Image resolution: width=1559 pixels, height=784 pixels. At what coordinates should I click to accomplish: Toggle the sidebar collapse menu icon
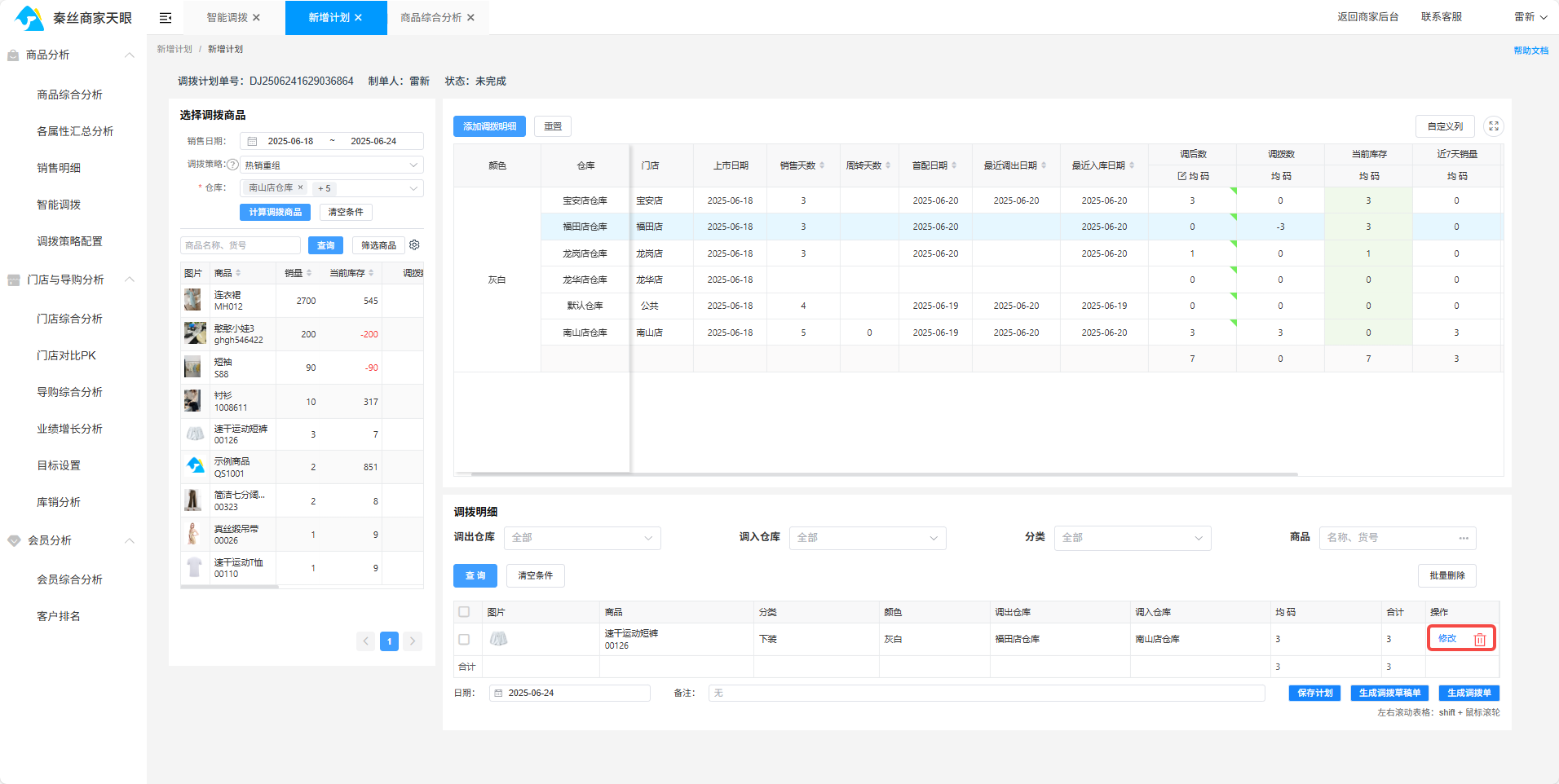pyautogui.click(x=166, y=18)
